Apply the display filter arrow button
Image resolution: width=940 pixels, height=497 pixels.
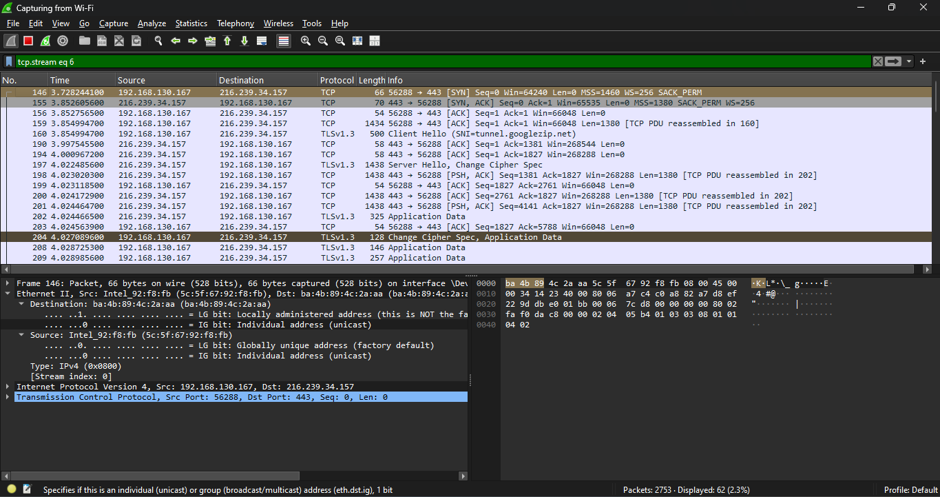(x=893, y=61)
